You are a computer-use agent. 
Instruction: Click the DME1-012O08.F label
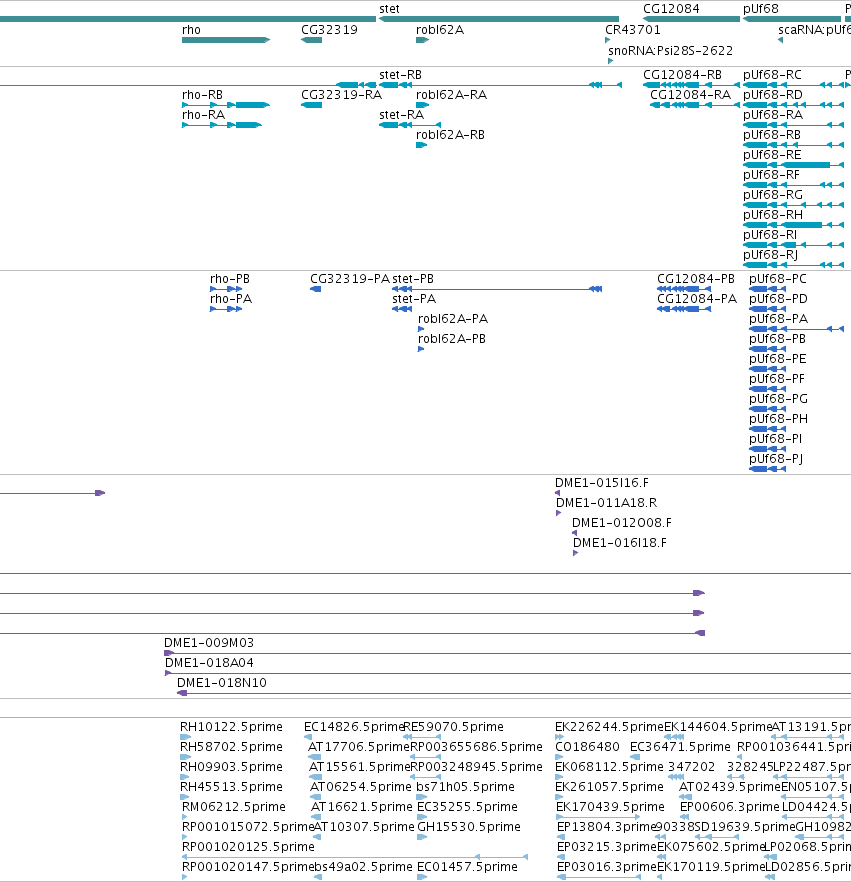(622, 523)
